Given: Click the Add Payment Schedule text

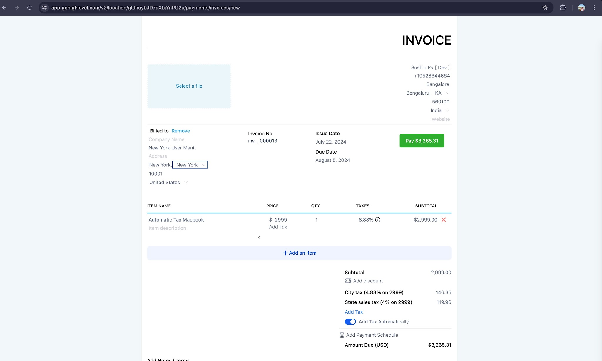Looking at the screenshot, I should tap(372, 335).
